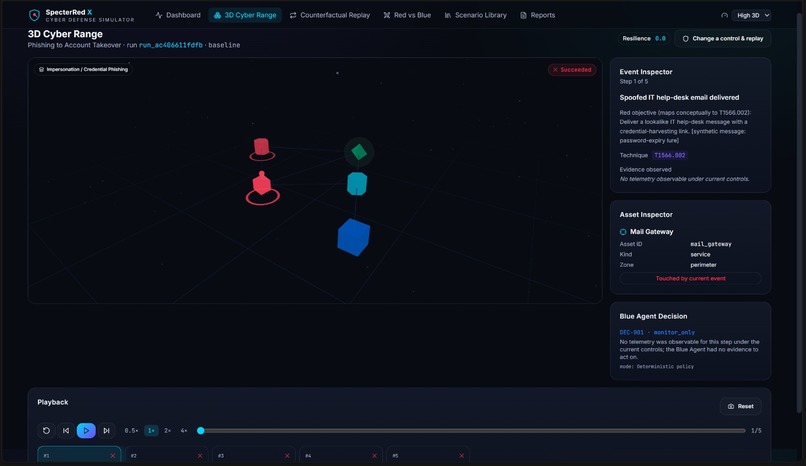Set playback speed to 2×

(167, 431)
